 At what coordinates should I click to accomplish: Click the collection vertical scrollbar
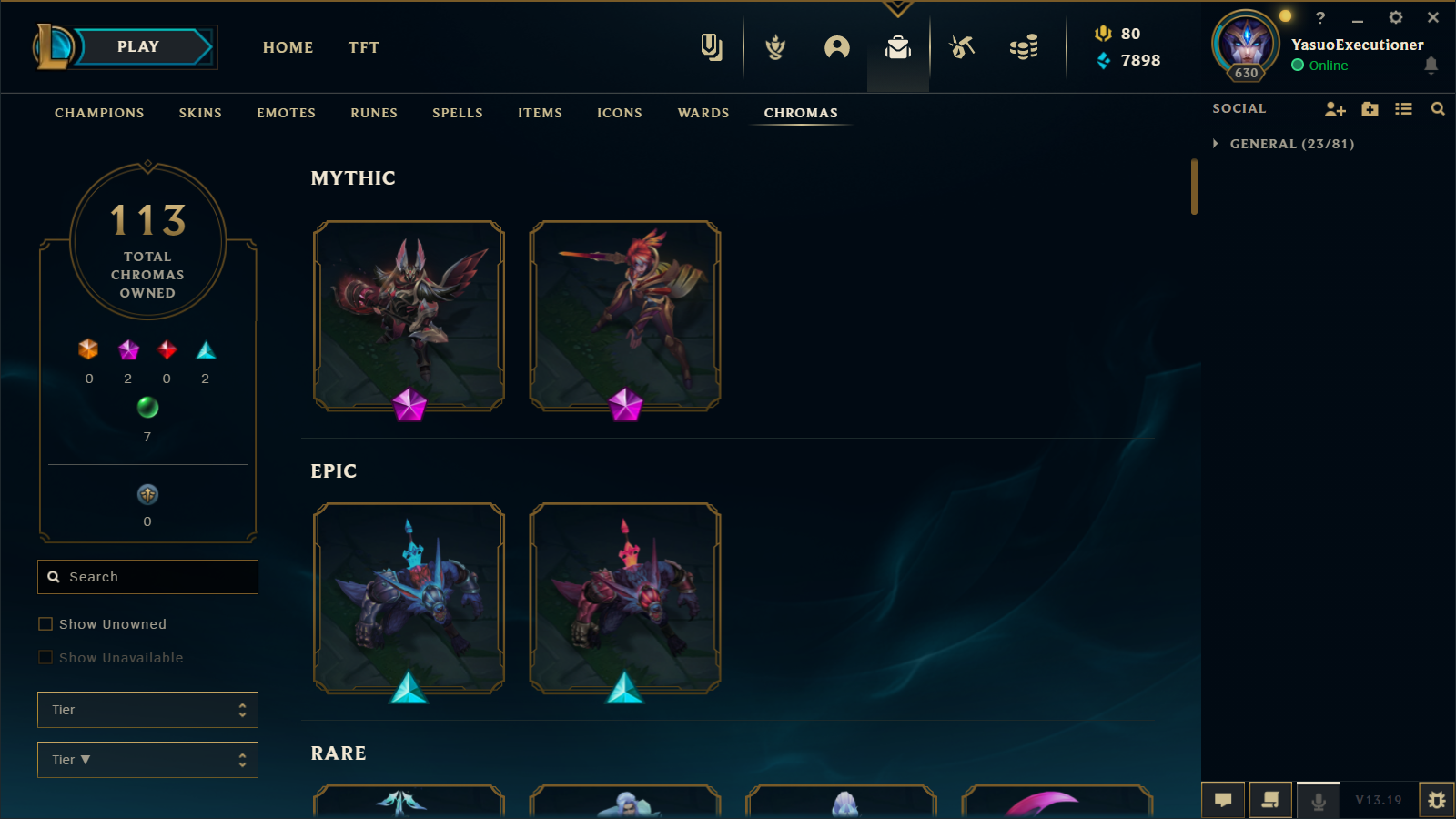(1194, 187)
